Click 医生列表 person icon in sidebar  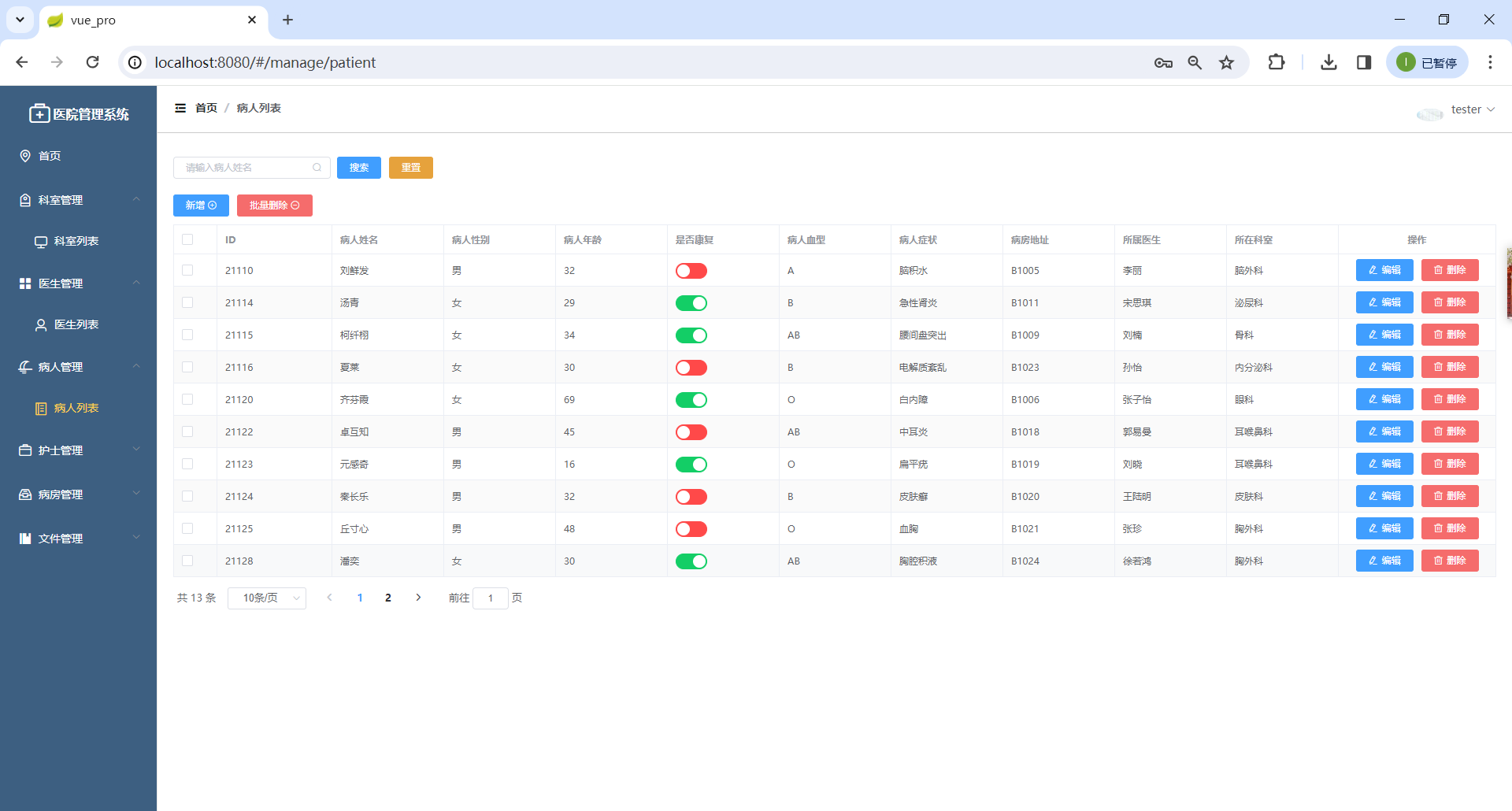pos(41,325)
